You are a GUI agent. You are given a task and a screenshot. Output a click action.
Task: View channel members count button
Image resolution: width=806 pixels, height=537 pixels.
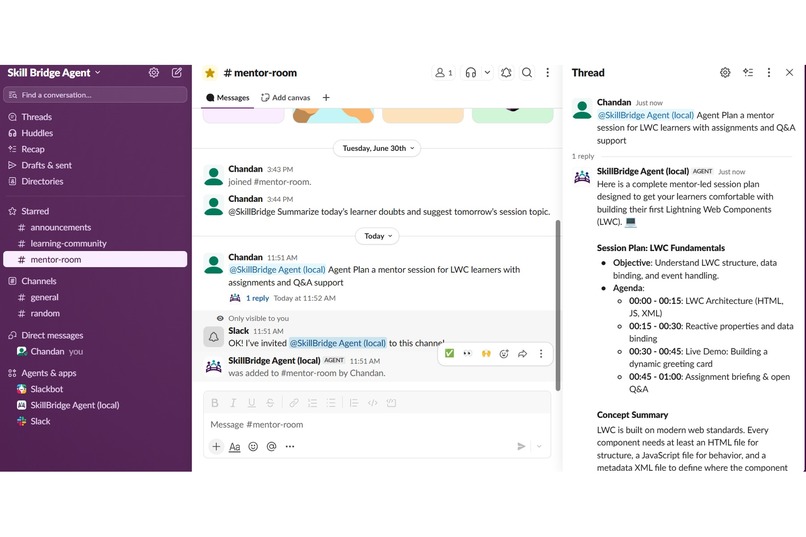[444, 72]
